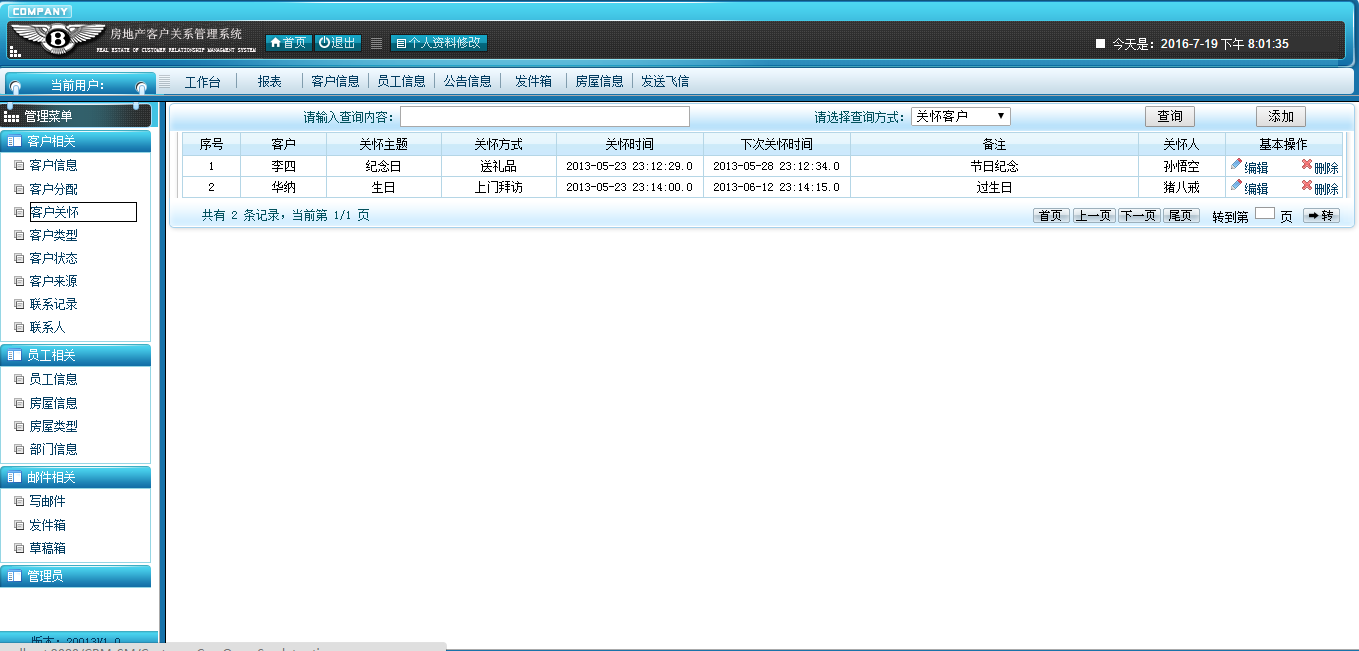Click the icon beside 客户分配 in sidebar
Image resolution: width=1359 pixels, height=651 pixels.
pyautogui.click(x=19, y=189)
